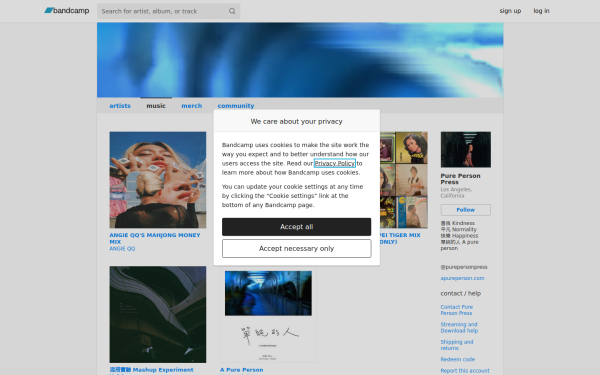Open Contact Pure Person Press link
The width and height of the screenshot is (600, 375).
457,310
